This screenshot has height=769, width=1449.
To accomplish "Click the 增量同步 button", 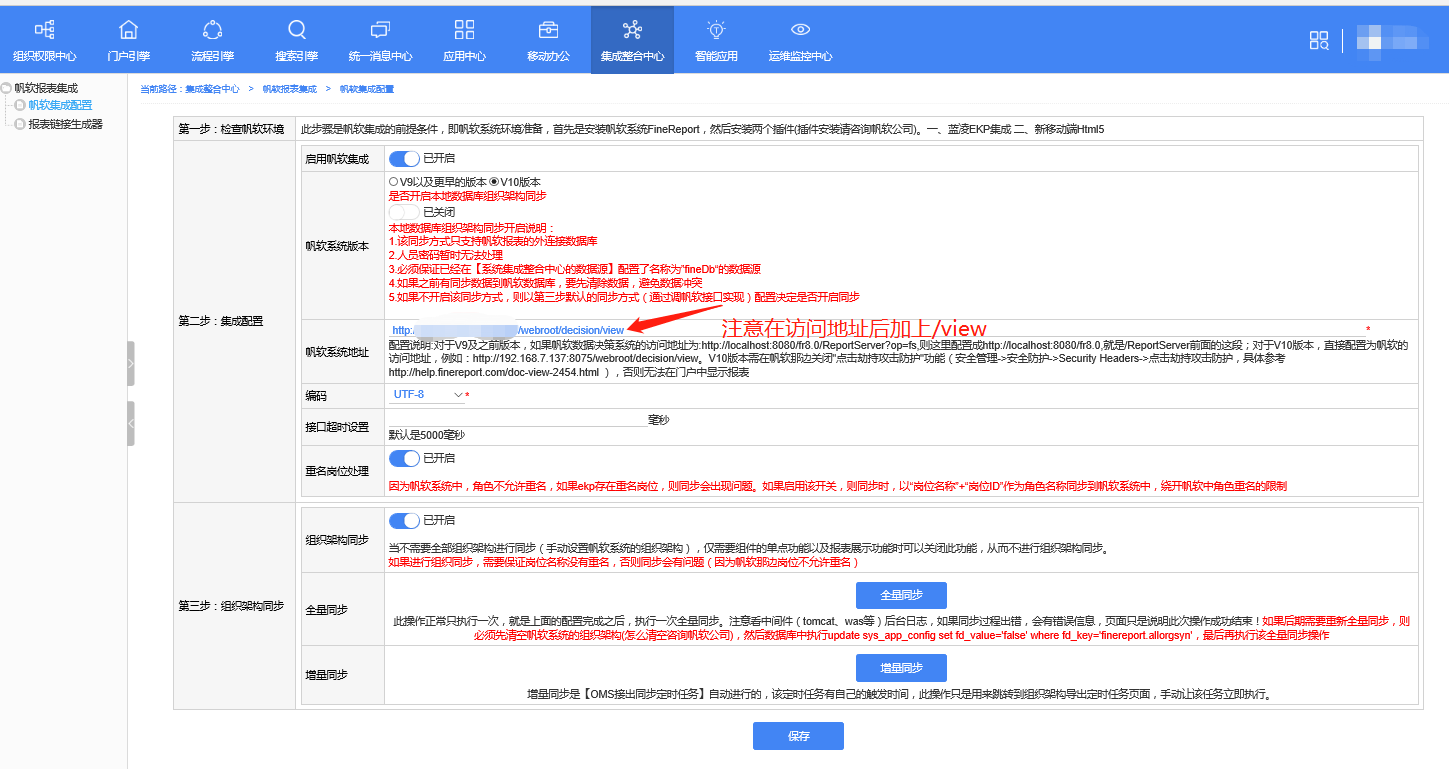I will click(901, 668).
